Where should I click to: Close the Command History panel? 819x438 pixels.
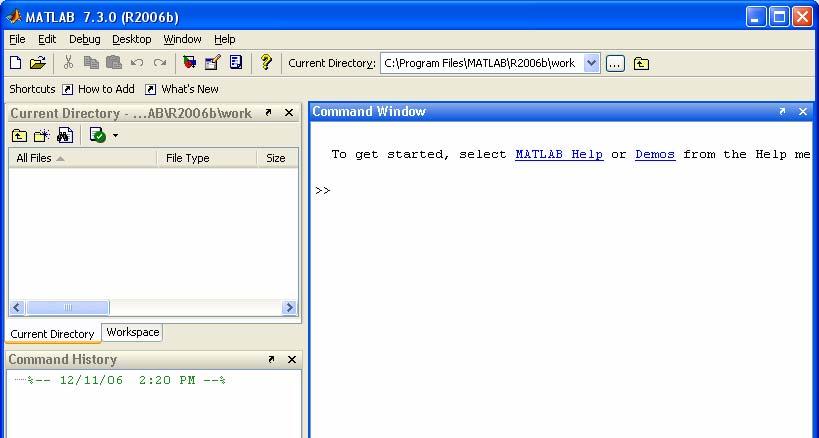click(292, 359)
